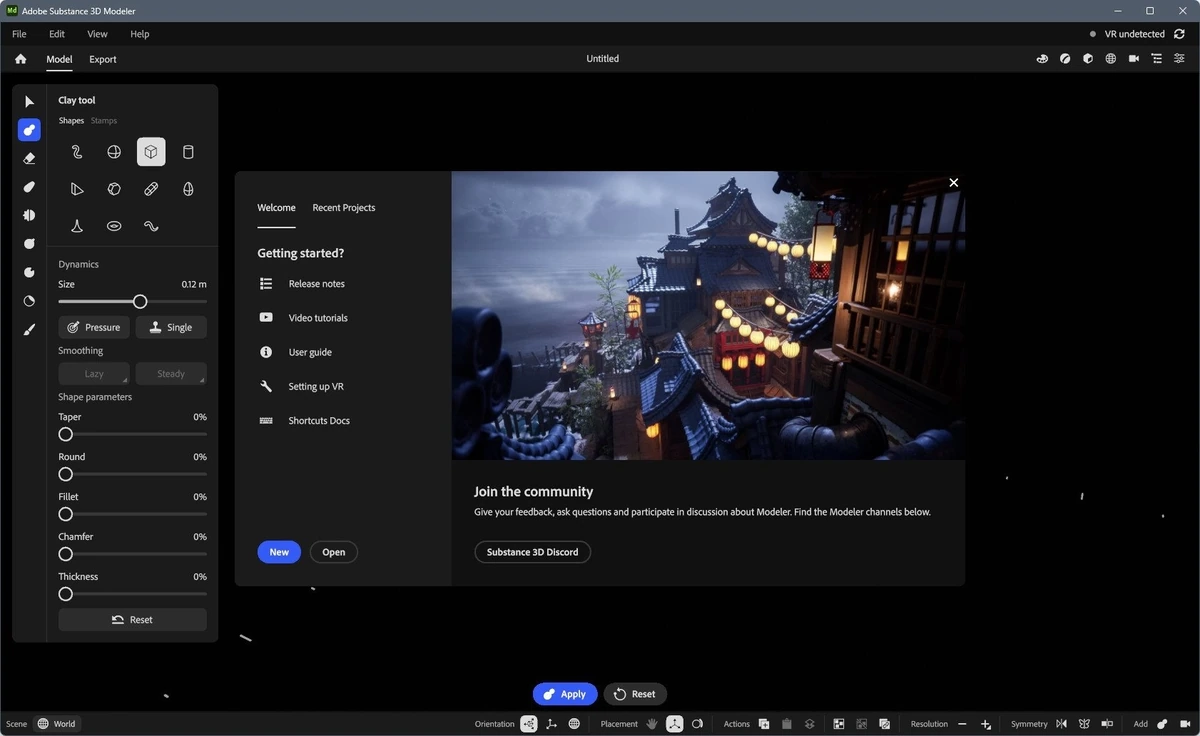Click the Size slider handle
Image resolution: width=1200 pixels, height=736 pixels.
point(140,301)
